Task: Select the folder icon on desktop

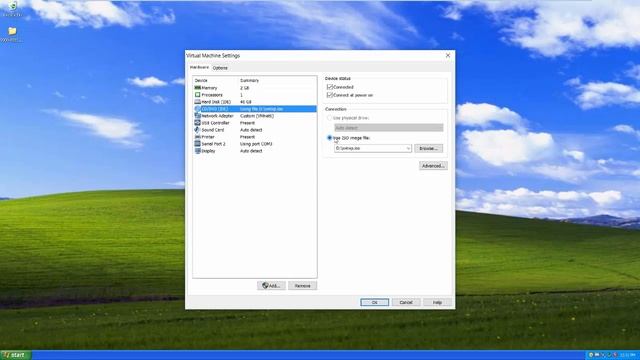Action: pos(12,31)
